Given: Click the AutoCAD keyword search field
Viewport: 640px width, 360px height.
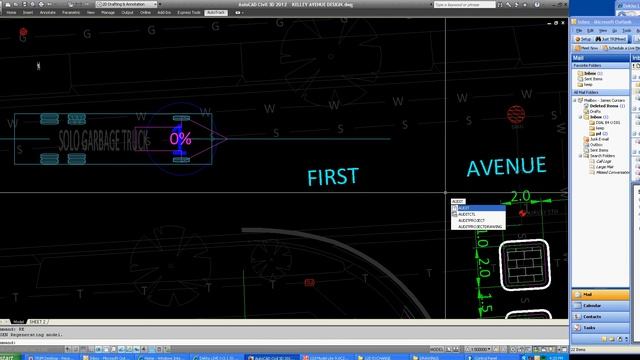Looking at the screenshot, I should (x=464, y=4).
